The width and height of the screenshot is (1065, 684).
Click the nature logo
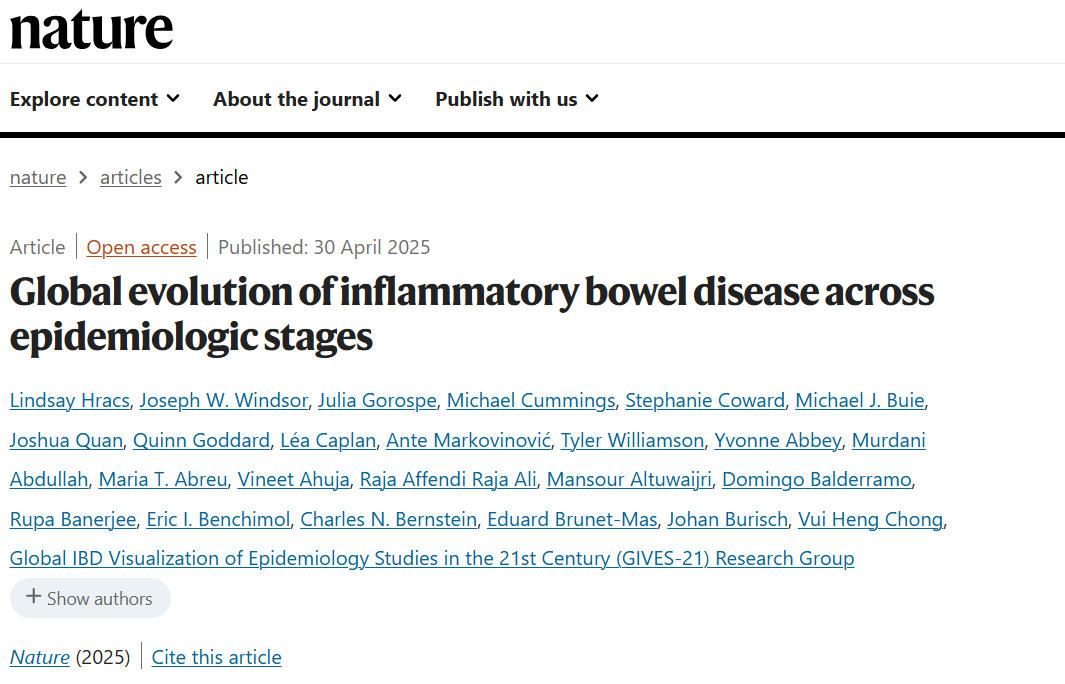click(x=92, y=30)
